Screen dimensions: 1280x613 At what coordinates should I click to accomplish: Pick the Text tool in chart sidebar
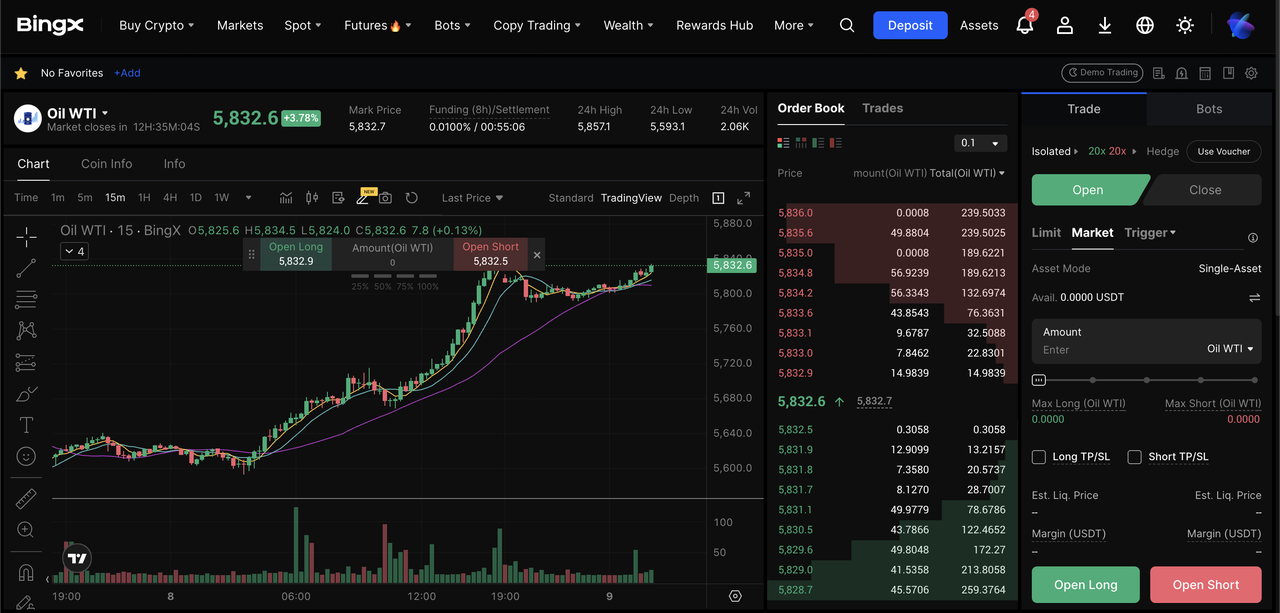click(x=26, y=425)
